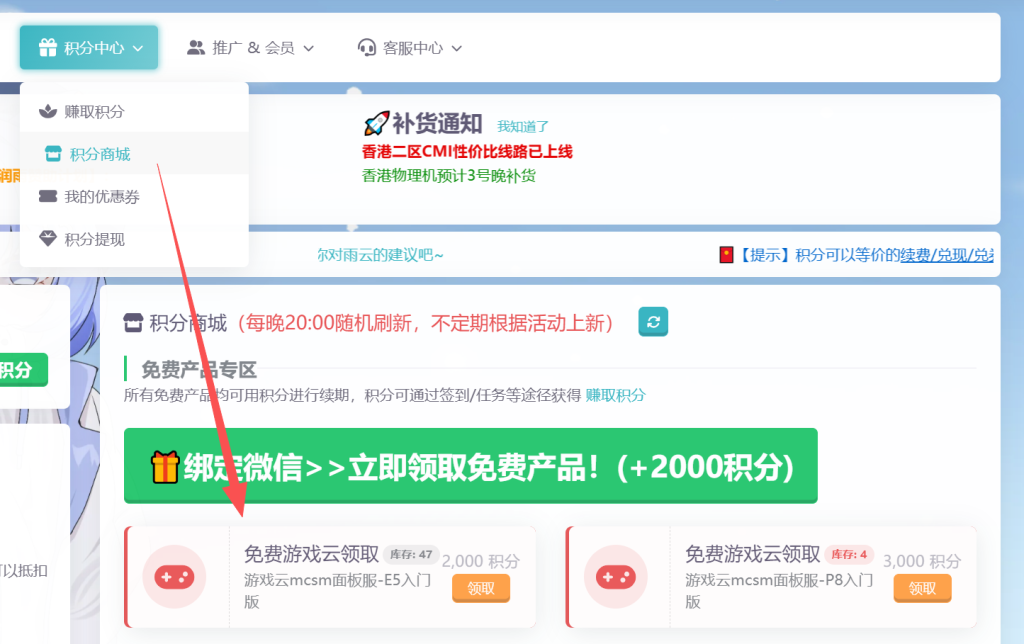Click the coupon icon beside 我的优惠券

47,196
